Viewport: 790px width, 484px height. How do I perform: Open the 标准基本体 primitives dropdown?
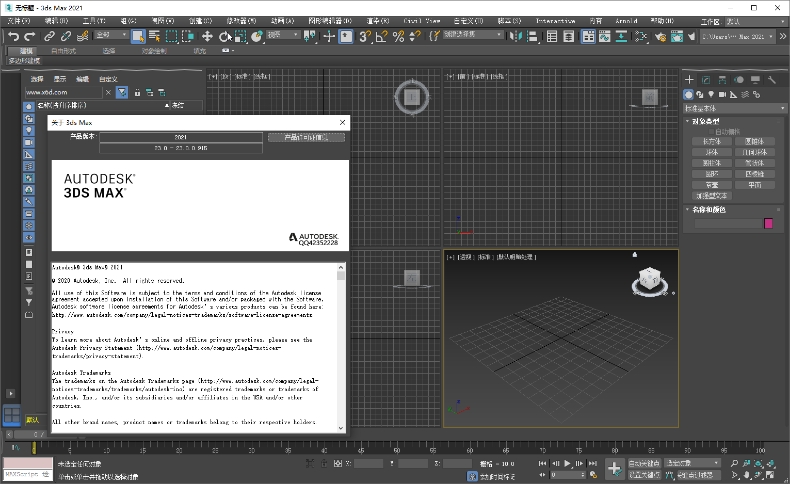pyautogui.click(x=734, y=107)
